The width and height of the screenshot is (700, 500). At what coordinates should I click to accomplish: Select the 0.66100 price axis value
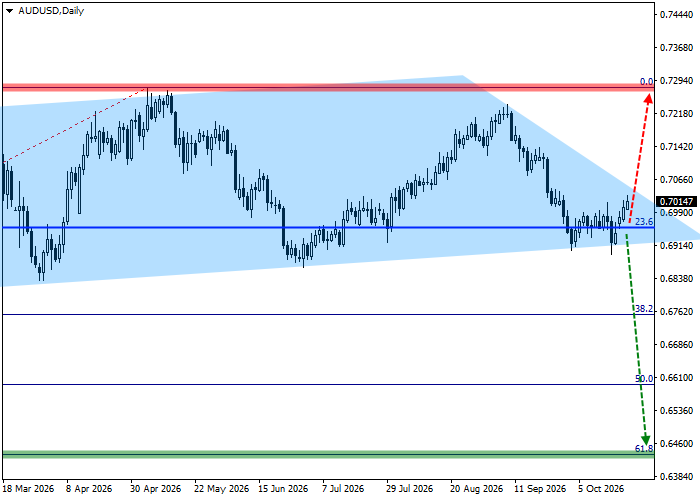[677, 378]
